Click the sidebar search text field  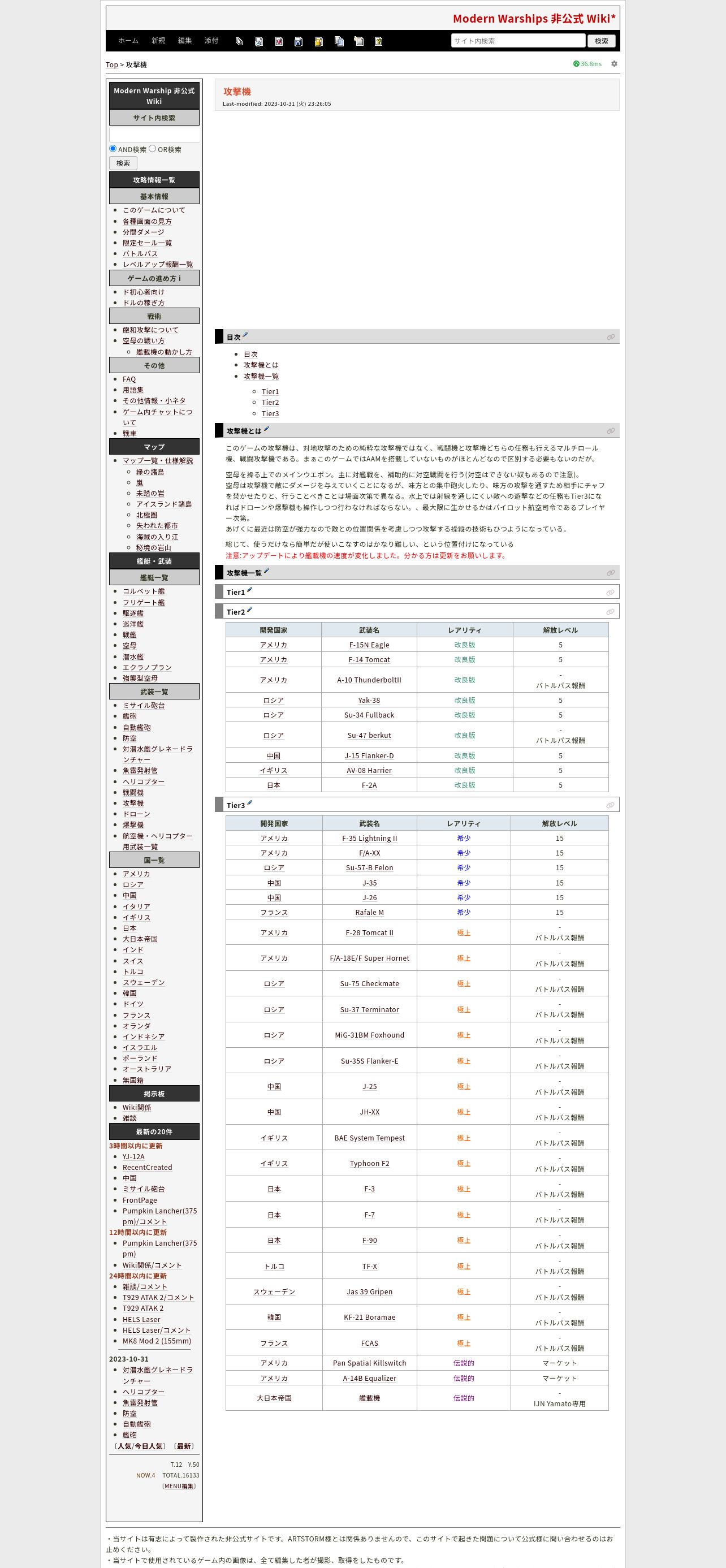pos(154,135)
